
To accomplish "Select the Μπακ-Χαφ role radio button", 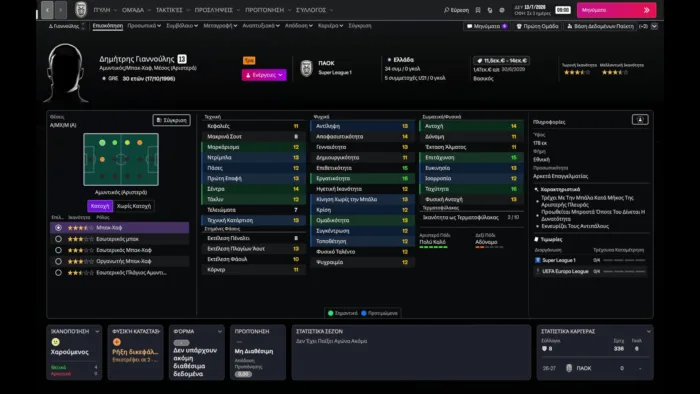I will [x=58, y=228].
